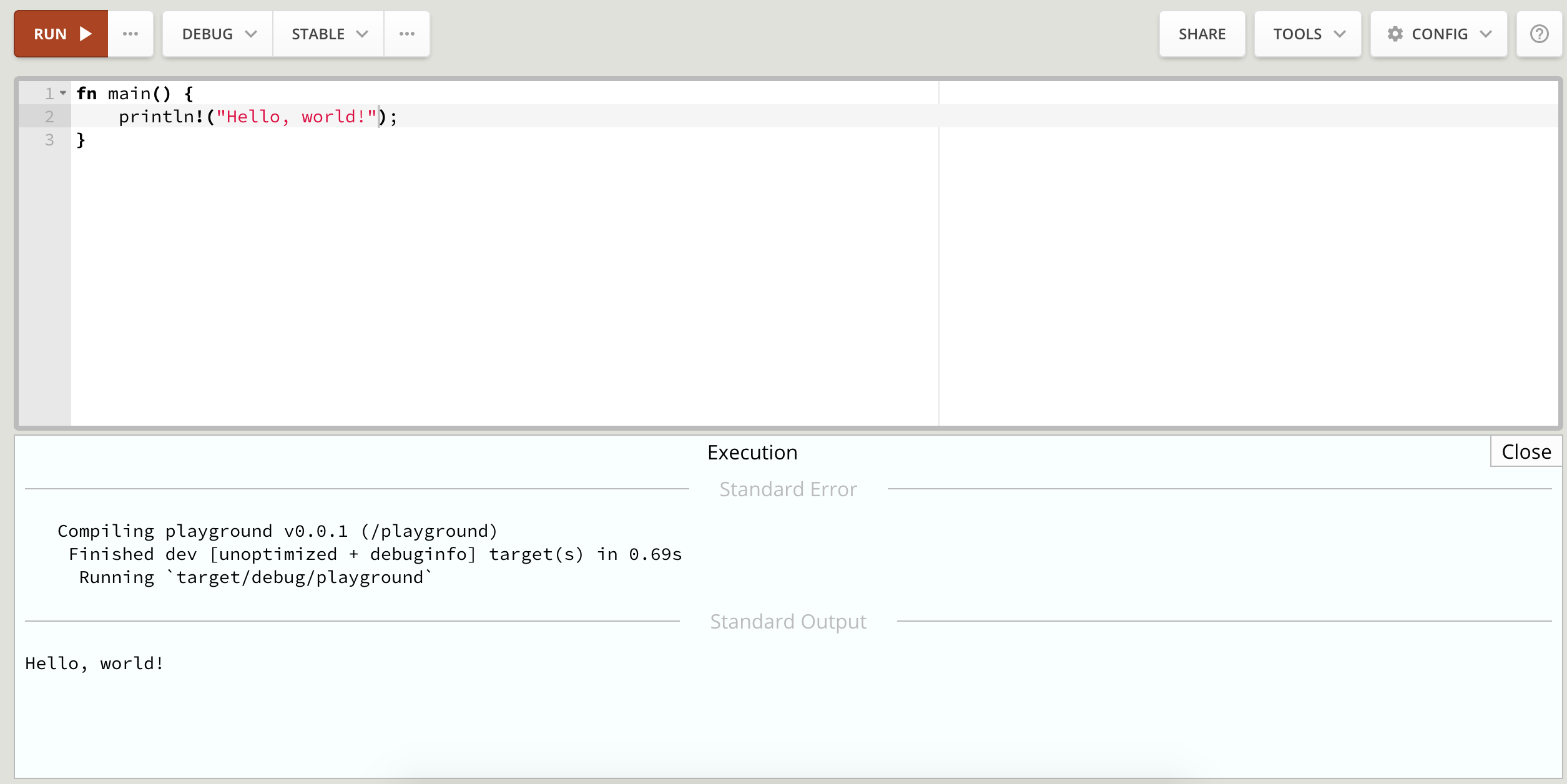Close the Execution output panel
This screenshot has width=1567, height=784.
click(1525, 452)
